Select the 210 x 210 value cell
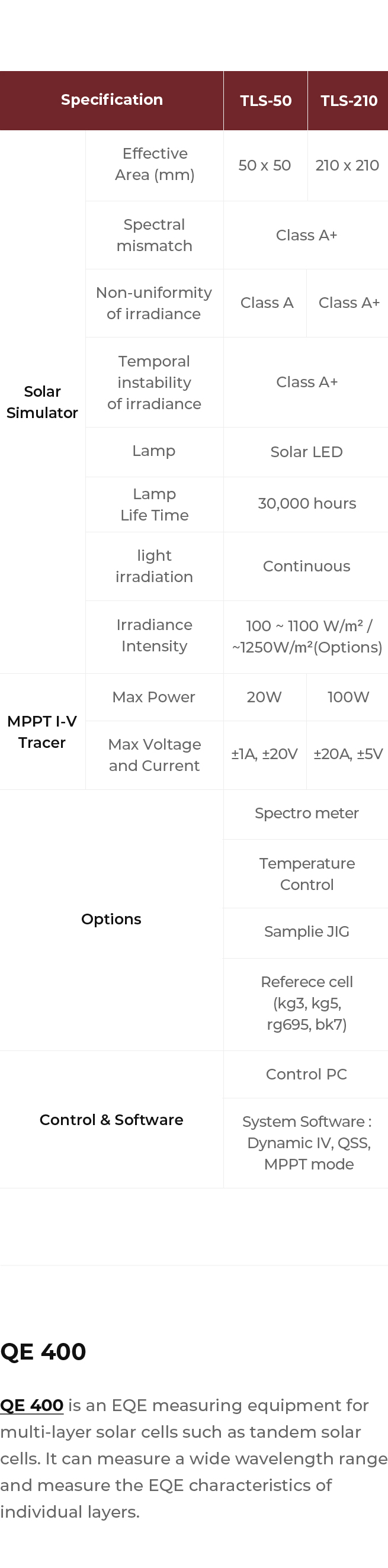The image size is (388, 1568). pos(347,165)
